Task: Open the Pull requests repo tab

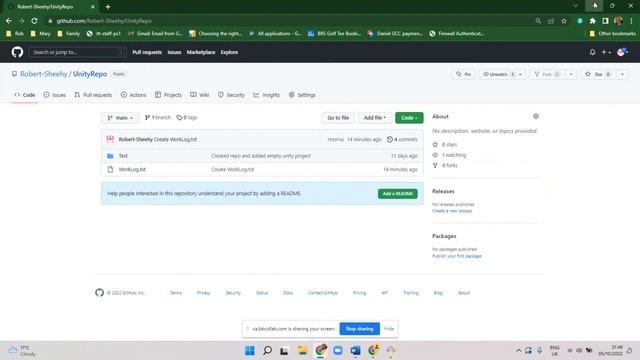Action: coord(93,95)
